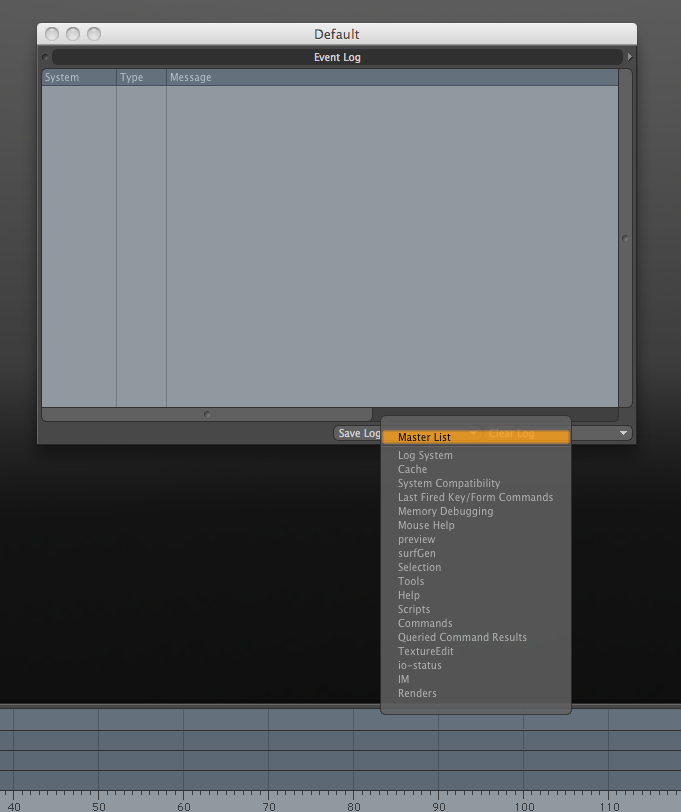Choose Selection in the log list
This screenshot has width=681, height=812.
[476, 567]
